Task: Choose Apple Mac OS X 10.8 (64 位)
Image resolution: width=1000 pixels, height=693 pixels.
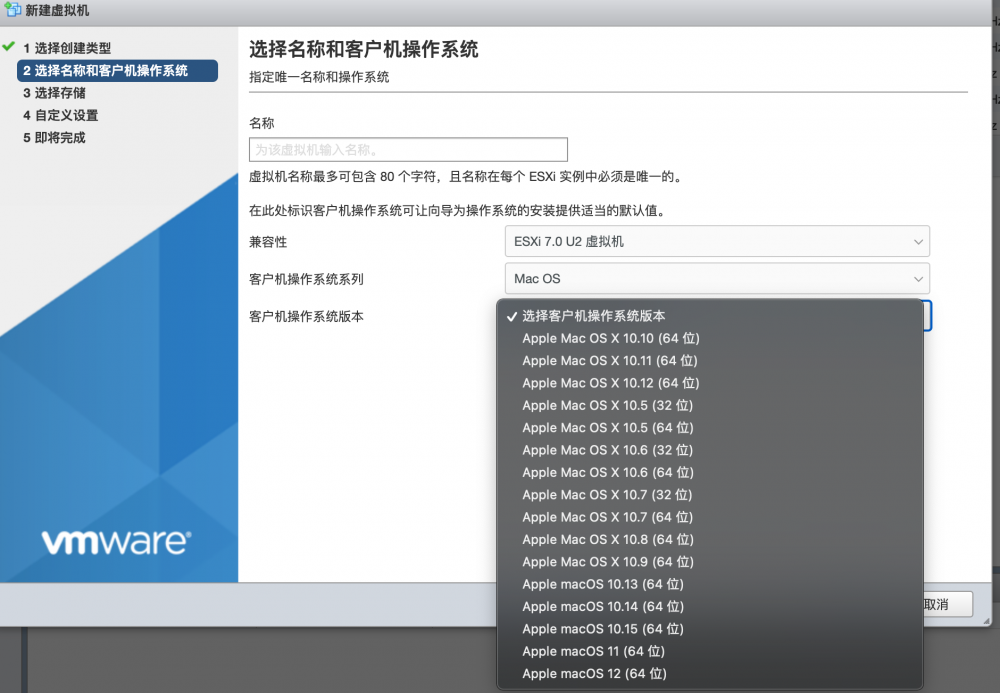Action: [710, 539]
